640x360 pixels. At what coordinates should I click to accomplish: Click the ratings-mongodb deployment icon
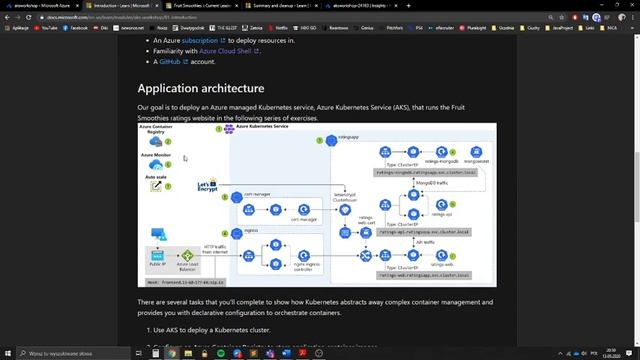click(441, 152)
